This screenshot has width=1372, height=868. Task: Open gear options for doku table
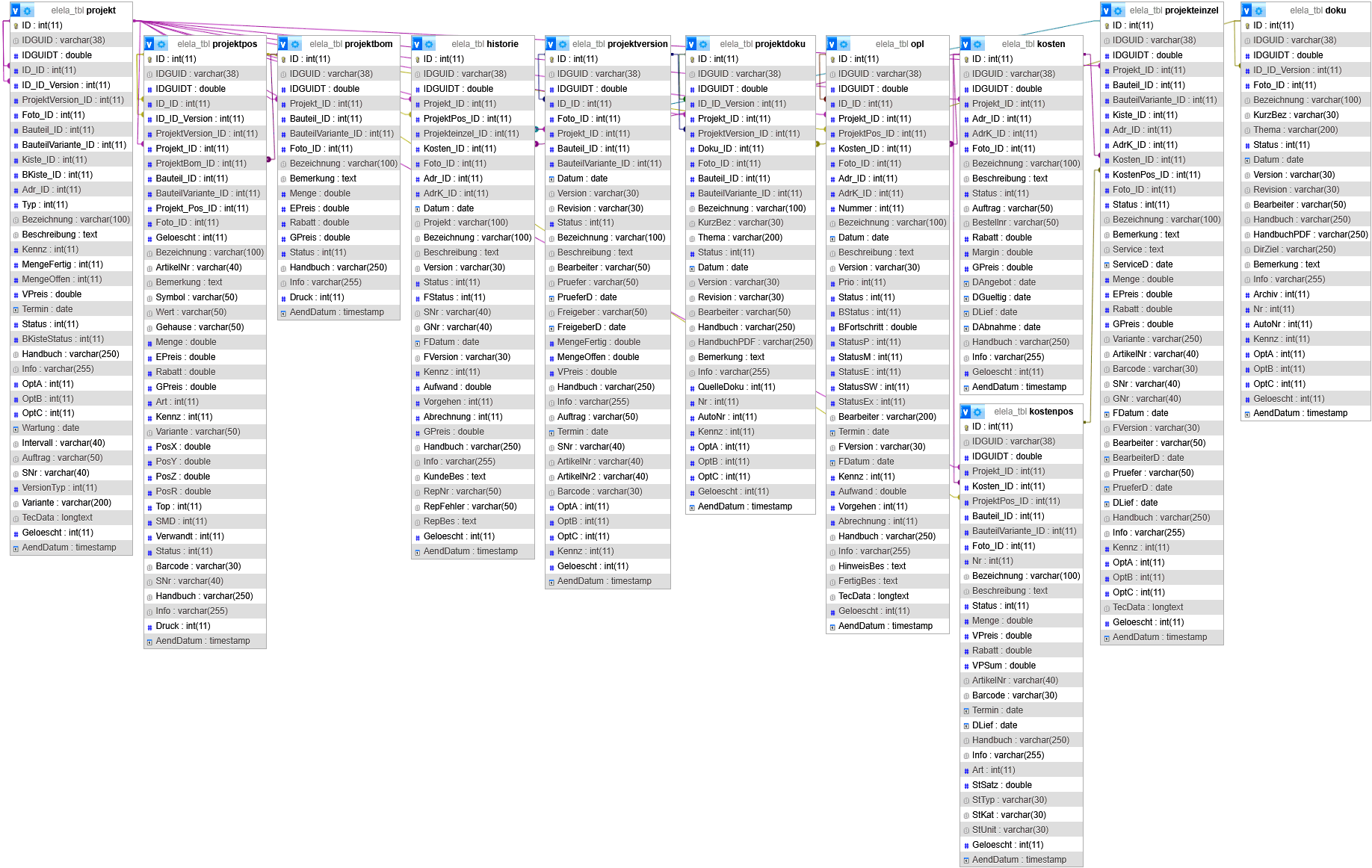(1259, 10)
